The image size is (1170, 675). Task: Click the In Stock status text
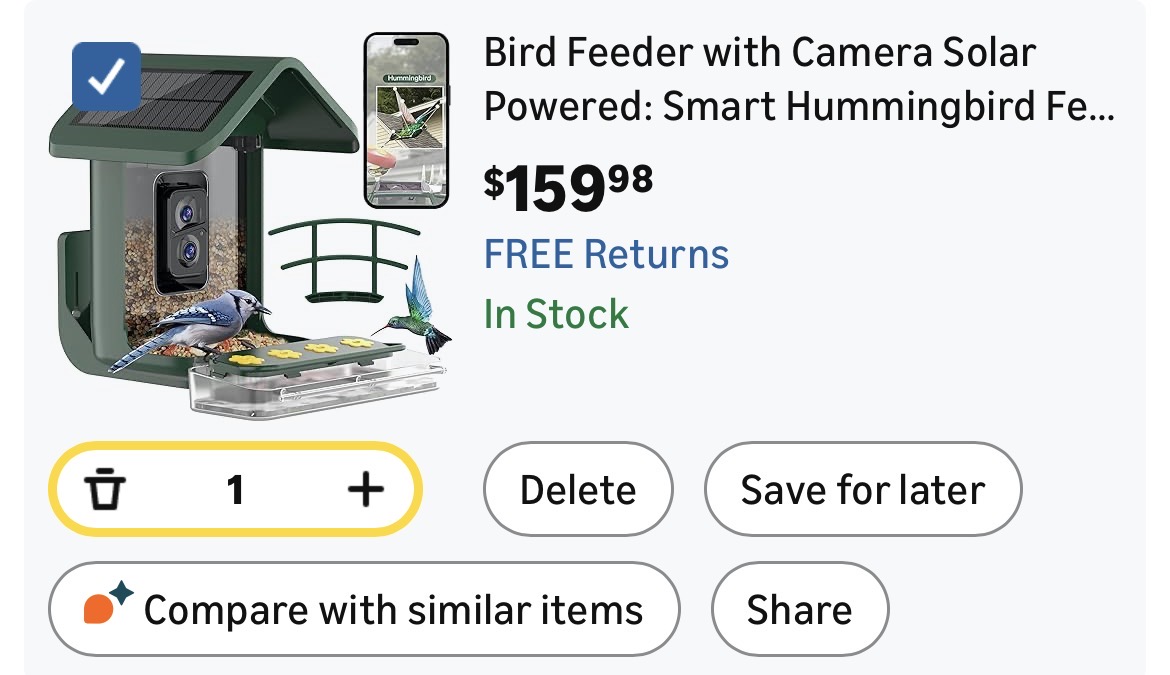point(556,314)
